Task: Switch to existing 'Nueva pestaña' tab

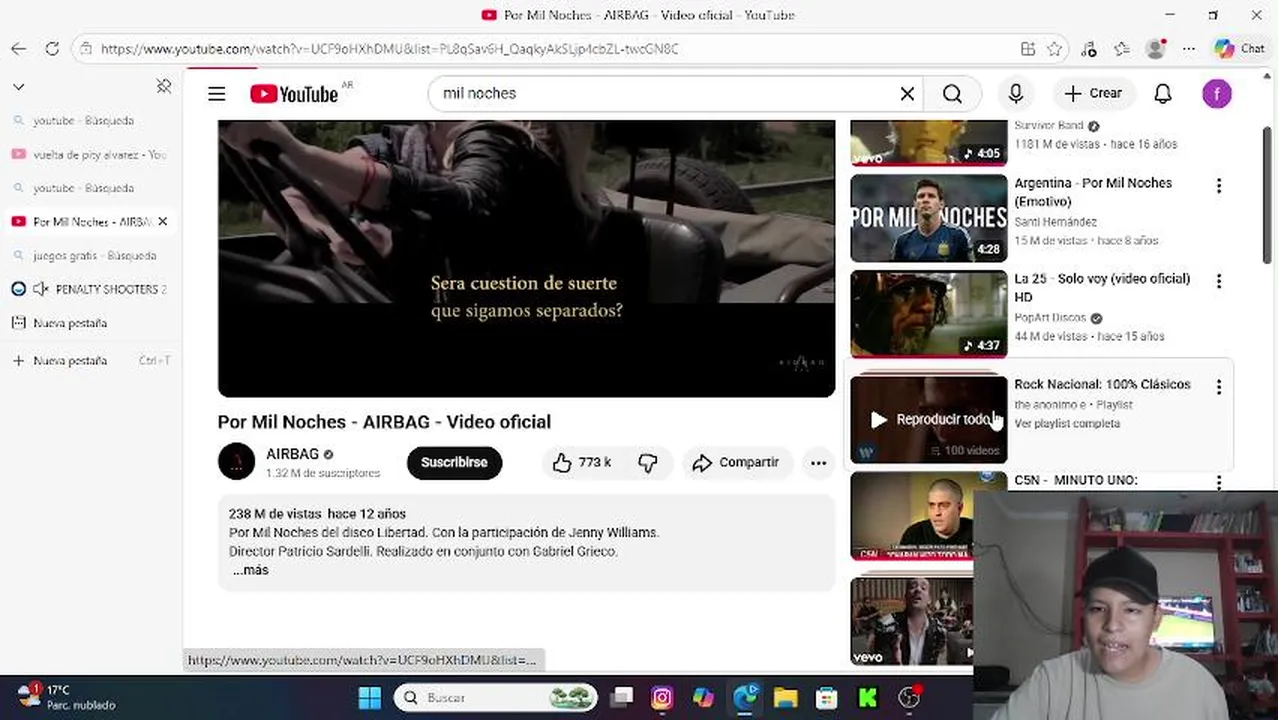Action: click(90, 323)
